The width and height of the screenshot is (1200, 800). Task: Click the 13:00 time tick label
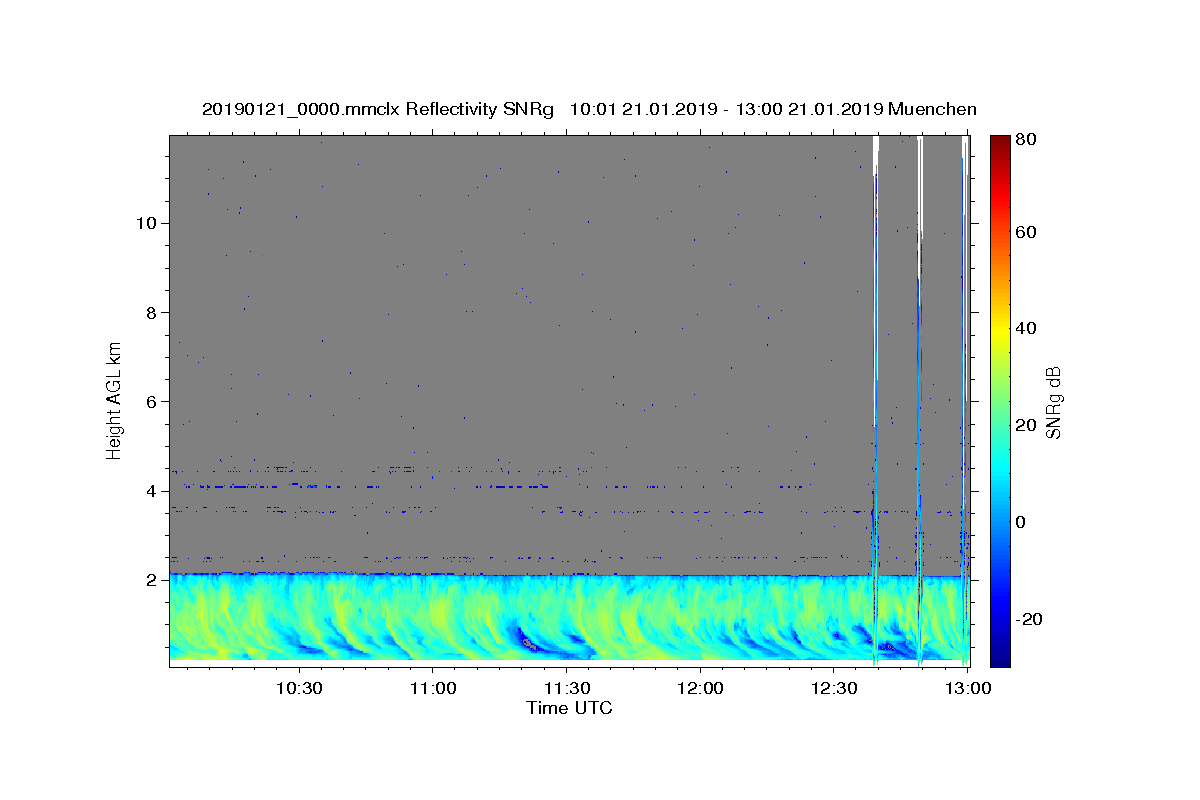968,689
